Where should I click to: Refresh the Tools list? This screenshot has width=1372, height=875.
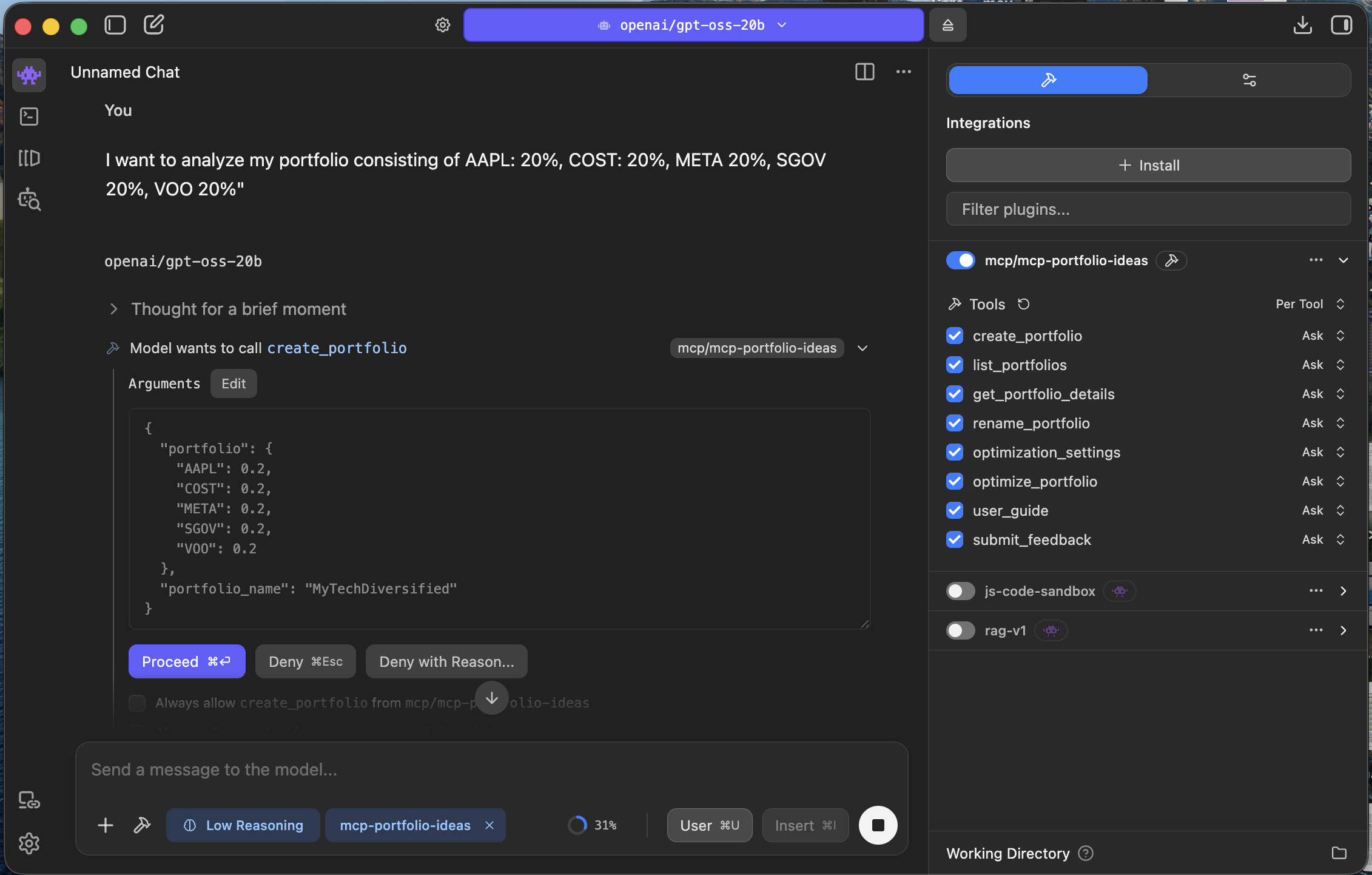click(1024, 304)
